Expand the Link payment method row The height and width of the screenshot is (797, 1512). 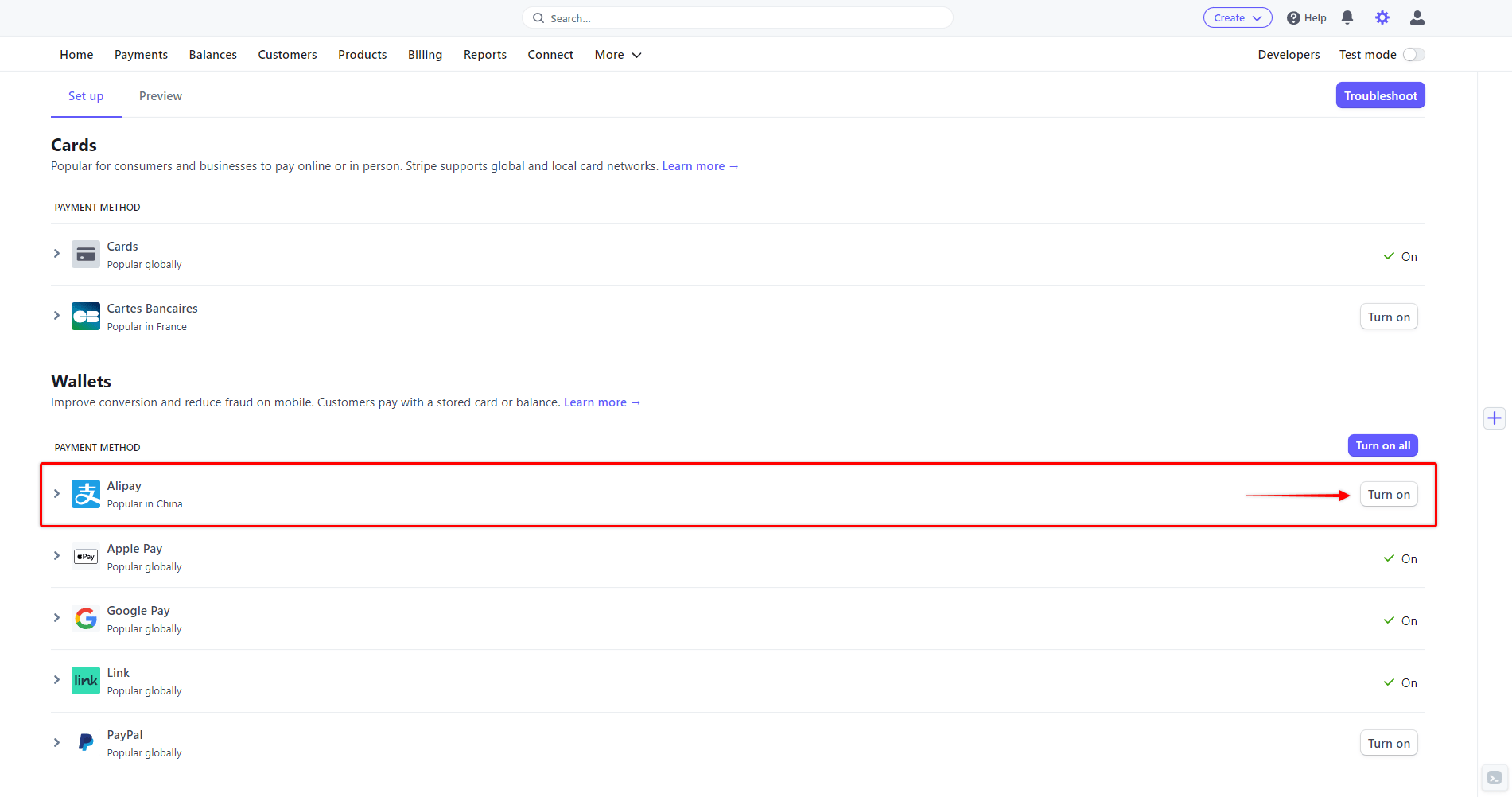click(x=56, y=680)
